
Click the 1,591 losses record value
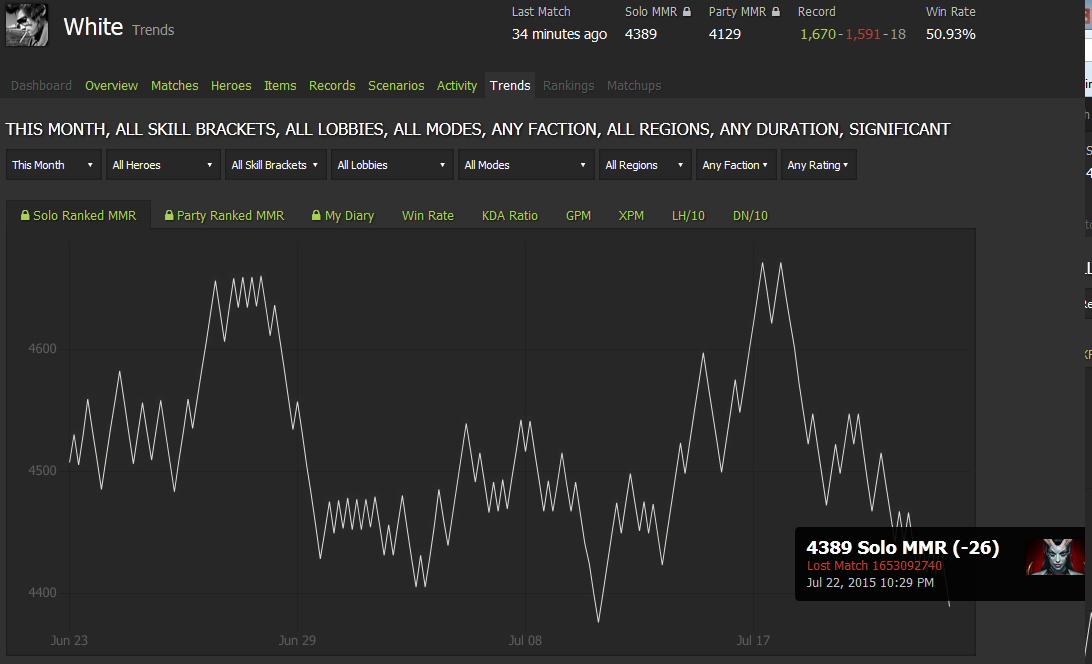863,34
